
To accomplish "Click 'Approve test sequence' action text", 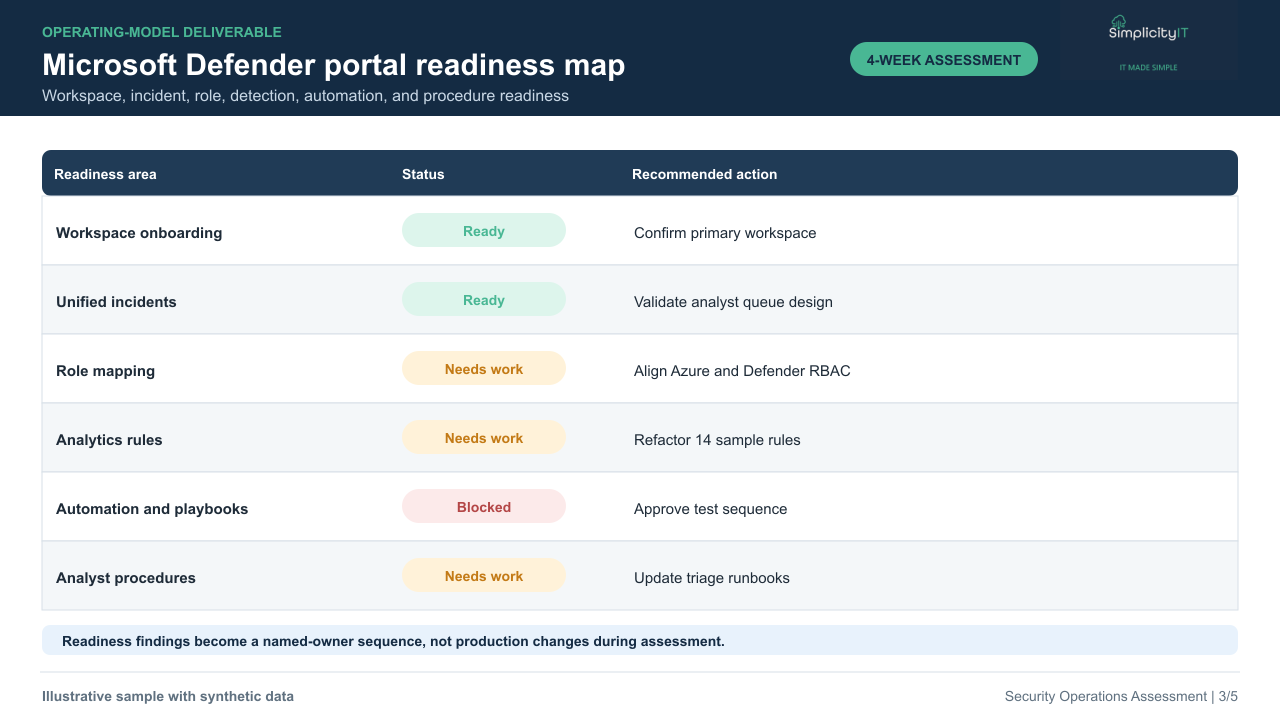I will [710, 508].
